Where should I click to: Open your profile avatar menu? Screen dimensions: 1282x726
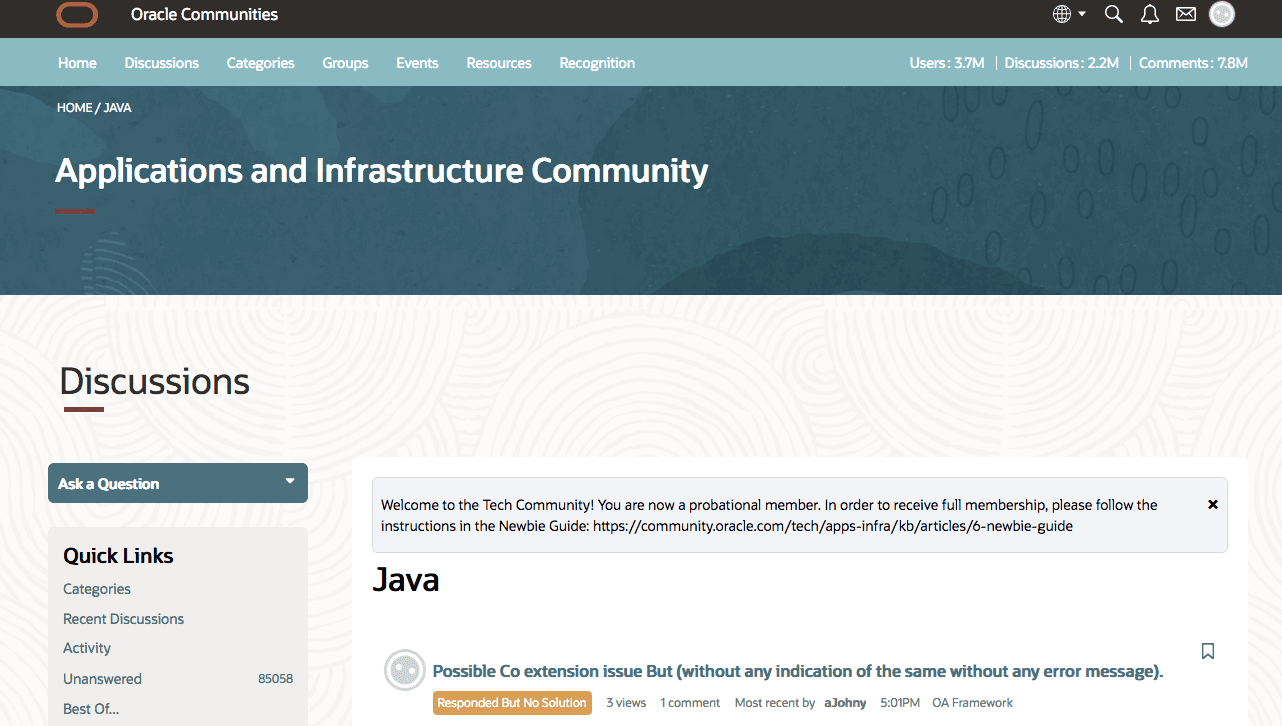pos(1221,14)
